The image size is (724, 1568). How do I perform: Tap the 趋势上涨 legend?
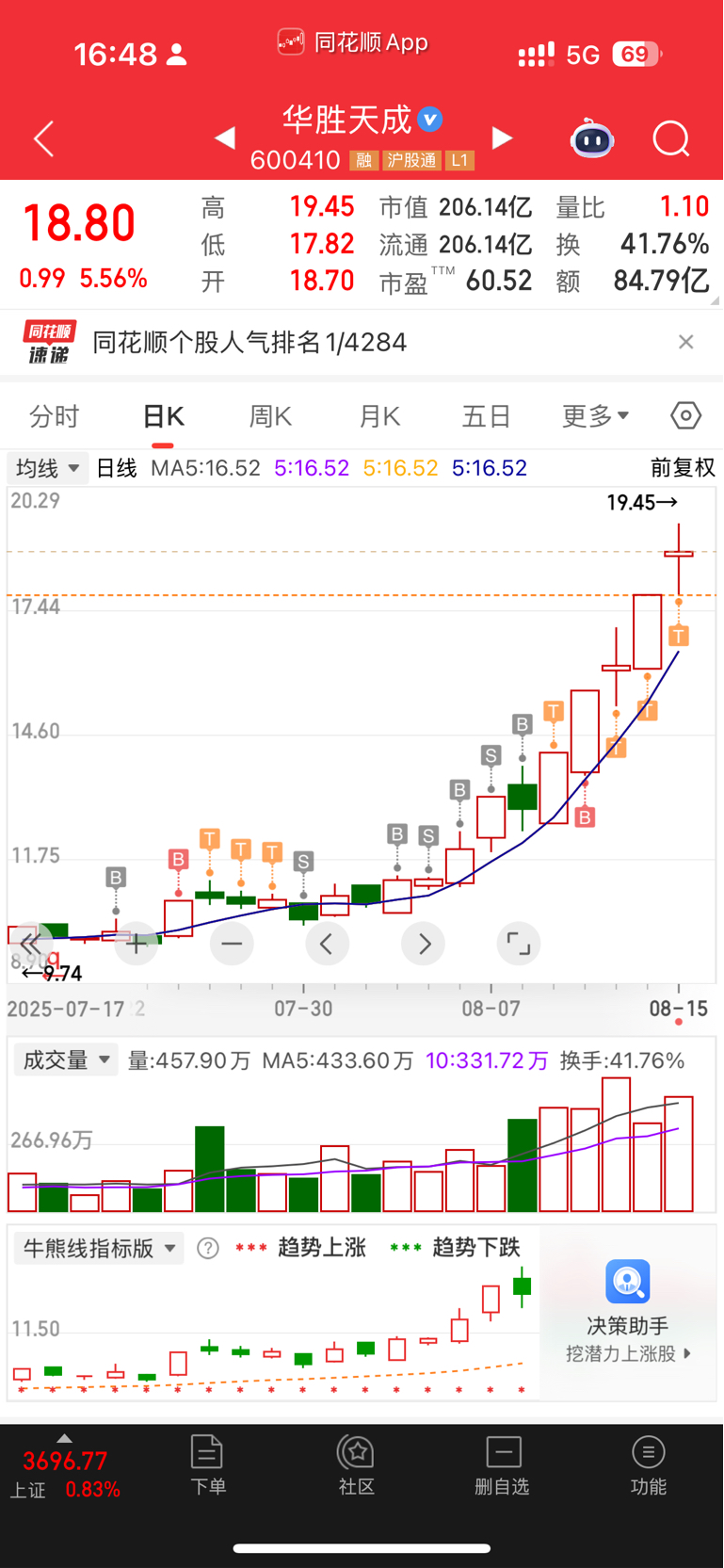321,1248
